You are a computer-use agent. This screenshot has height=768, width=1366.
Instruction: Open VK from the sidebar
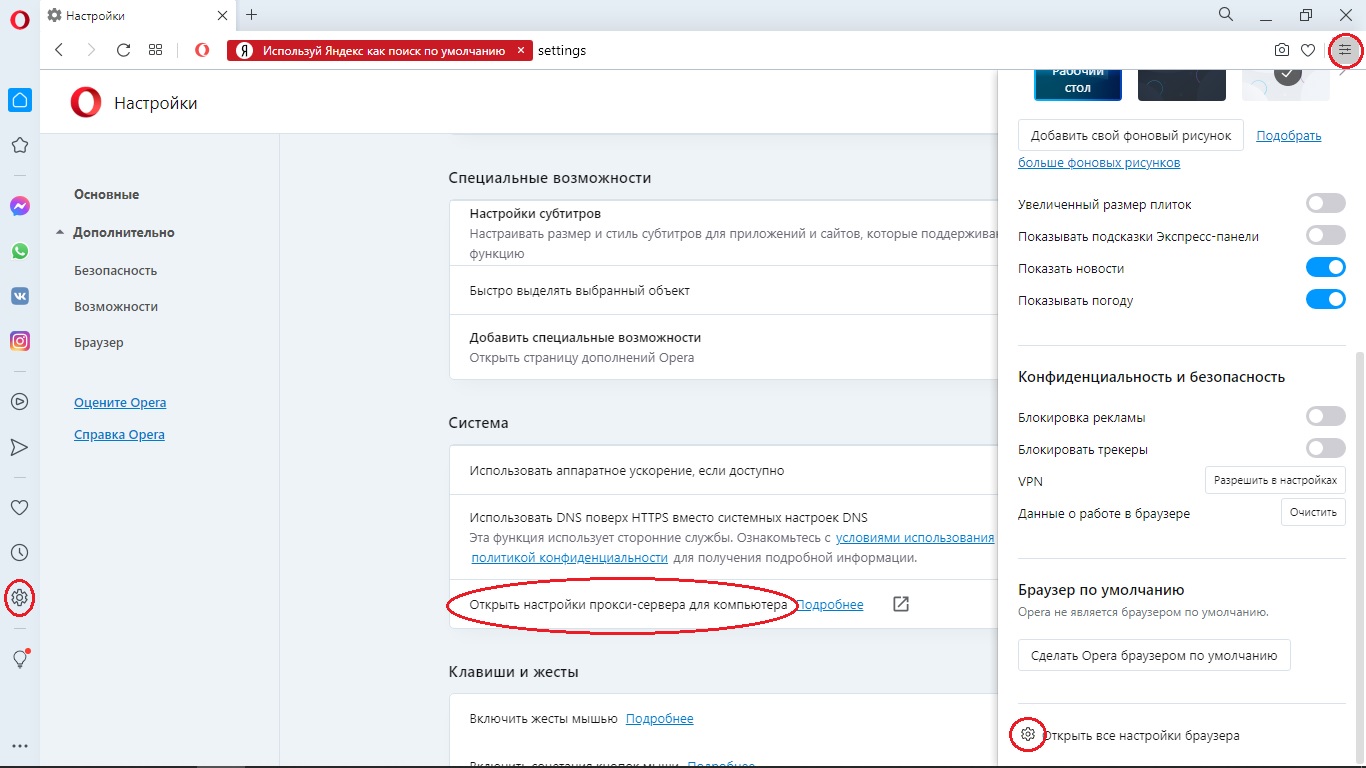tap(19, 296)
